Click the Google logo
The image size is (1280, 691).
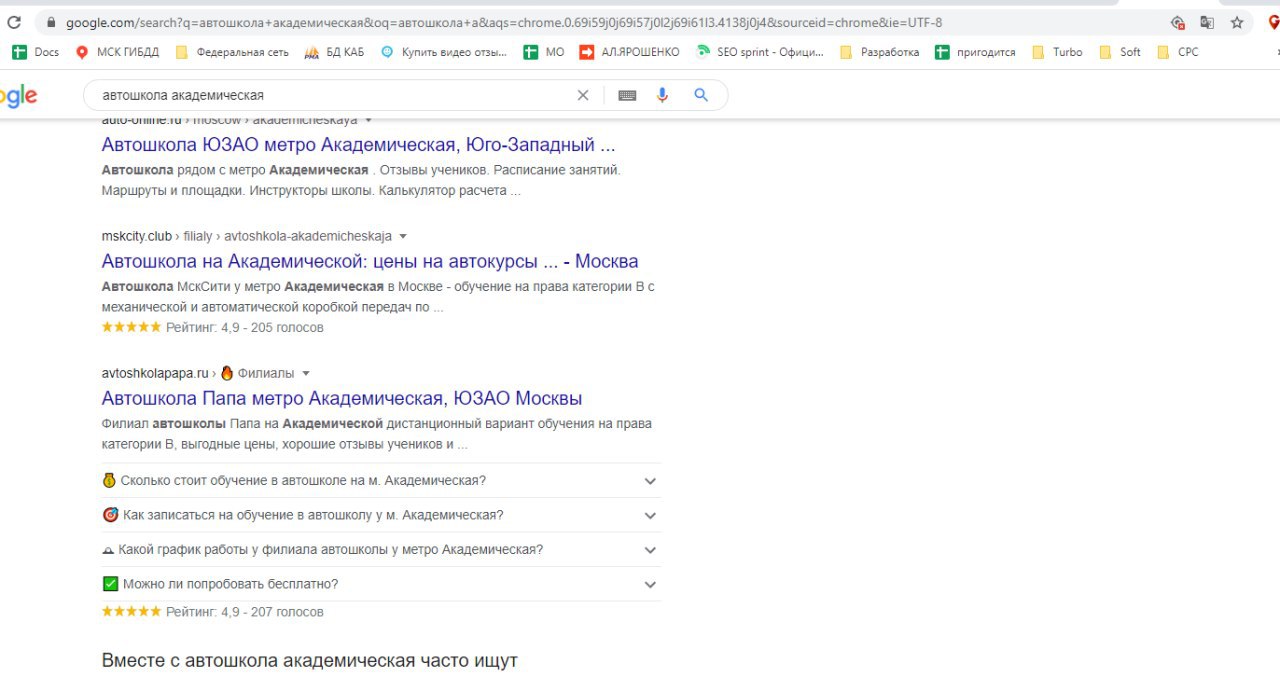[x=18, y=96]
